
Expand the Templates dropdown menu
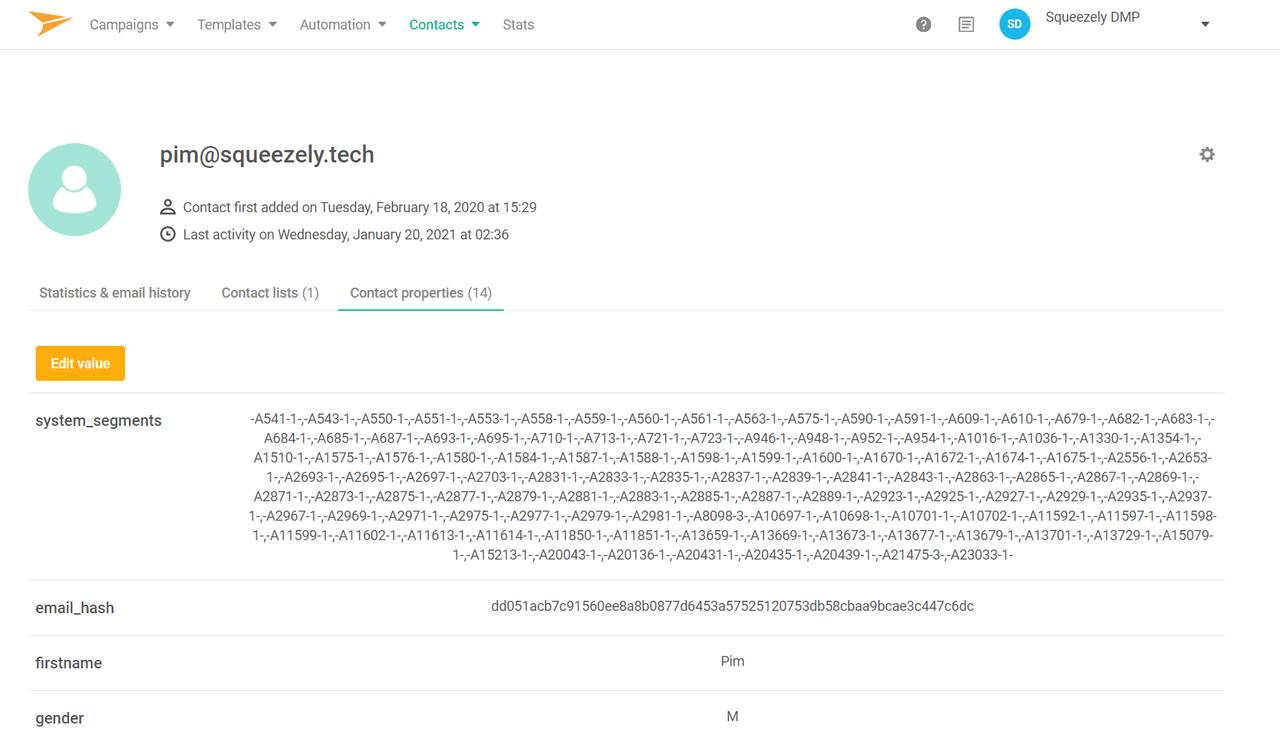coord(237,25)
